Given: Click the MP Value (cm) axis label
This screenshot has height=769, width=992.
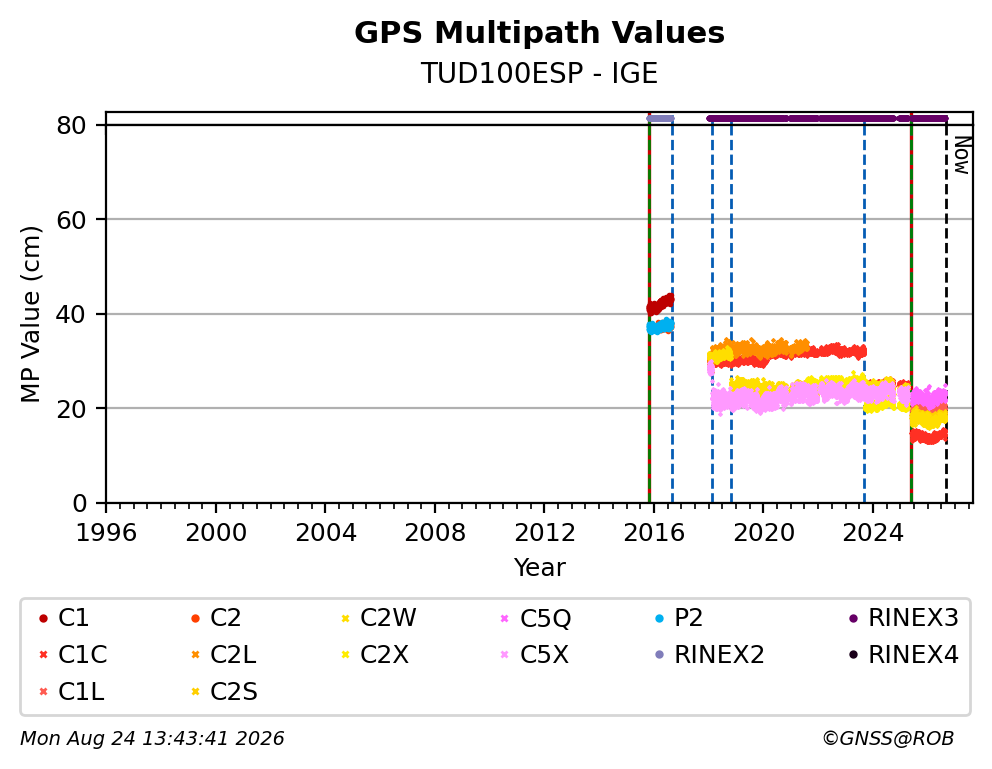Looking at the screenshot, I should click(x=30, y=314).
